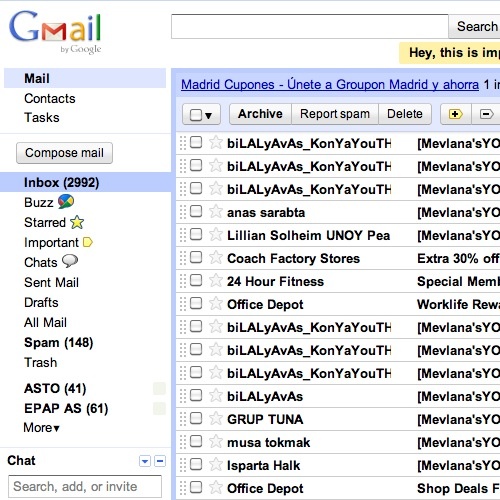Open the 'Worklife Rew' Office Depot subject

pos(458,304)
